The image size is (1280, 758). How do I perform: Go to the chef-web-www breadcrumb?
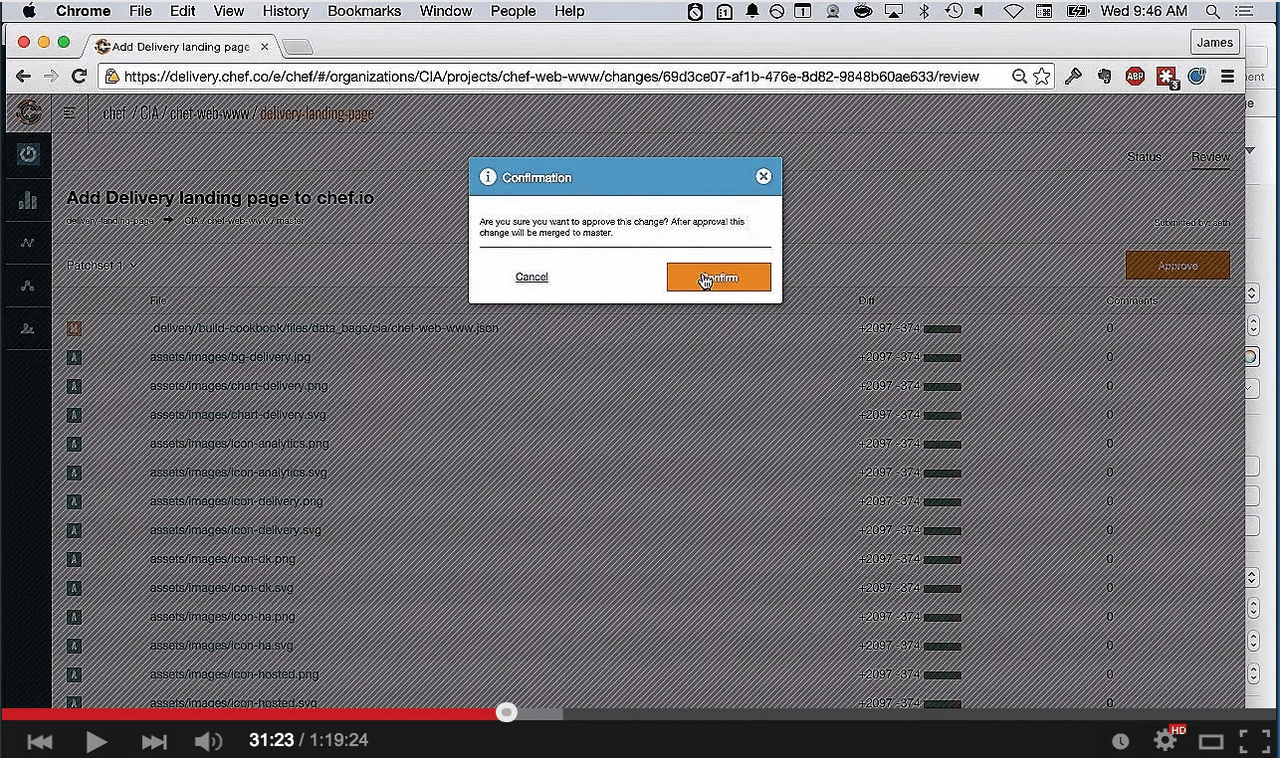(x=209, y=113)
